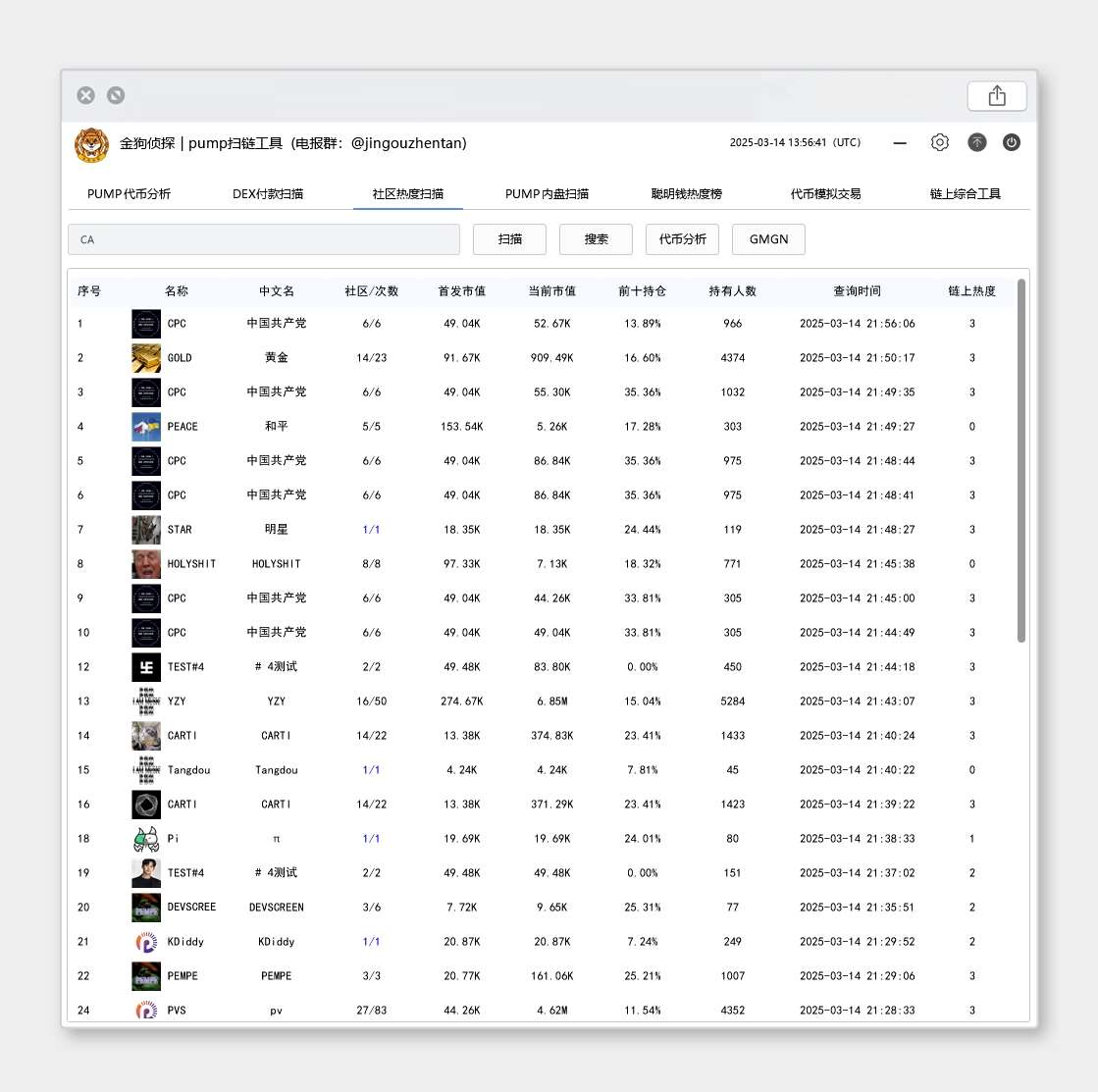Click the blue 1/1 link in STAR row
Image resolution: width=1098 pixels, height=1092 pixels.
371,530
